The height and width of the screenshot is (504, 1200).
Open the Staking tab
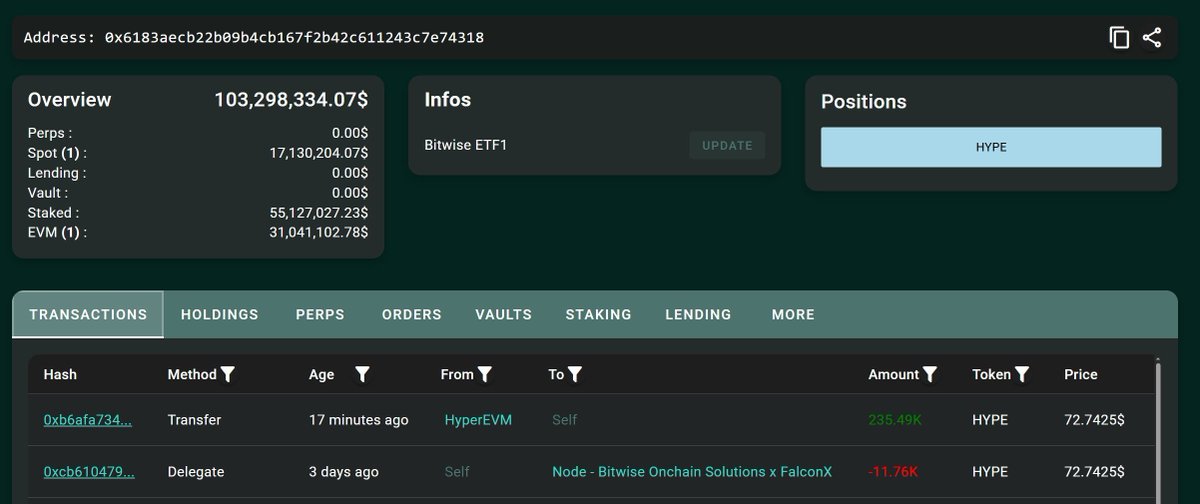point(598,314)
